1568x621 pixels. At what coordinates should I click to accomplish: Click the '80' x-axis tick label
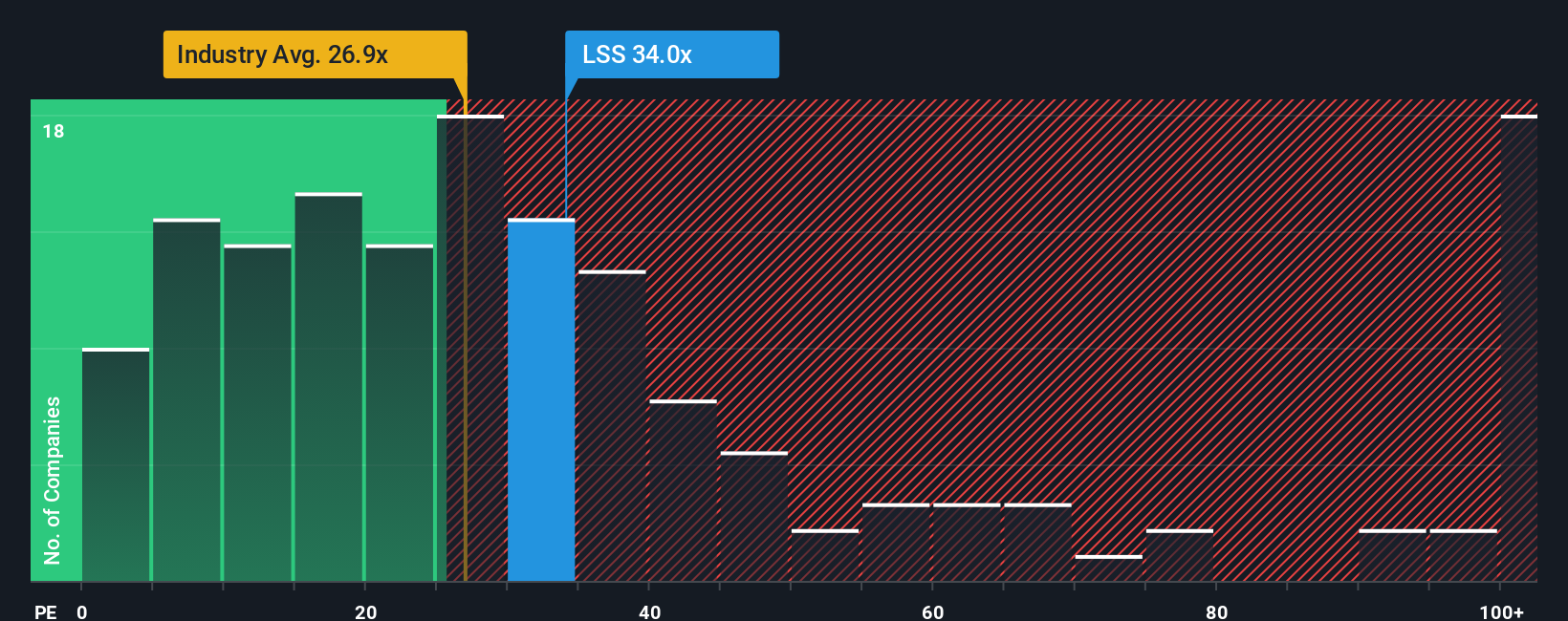1216,611
